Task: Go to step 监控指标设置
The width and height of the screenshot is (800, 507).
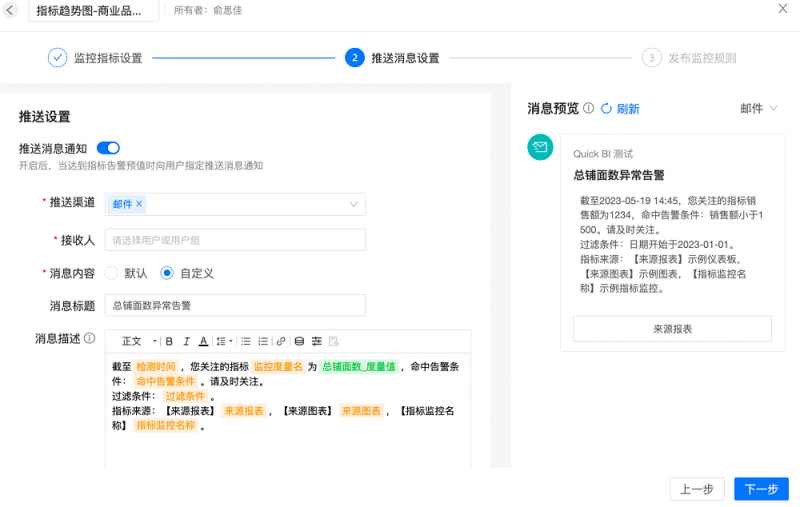Action: [96, 58]
